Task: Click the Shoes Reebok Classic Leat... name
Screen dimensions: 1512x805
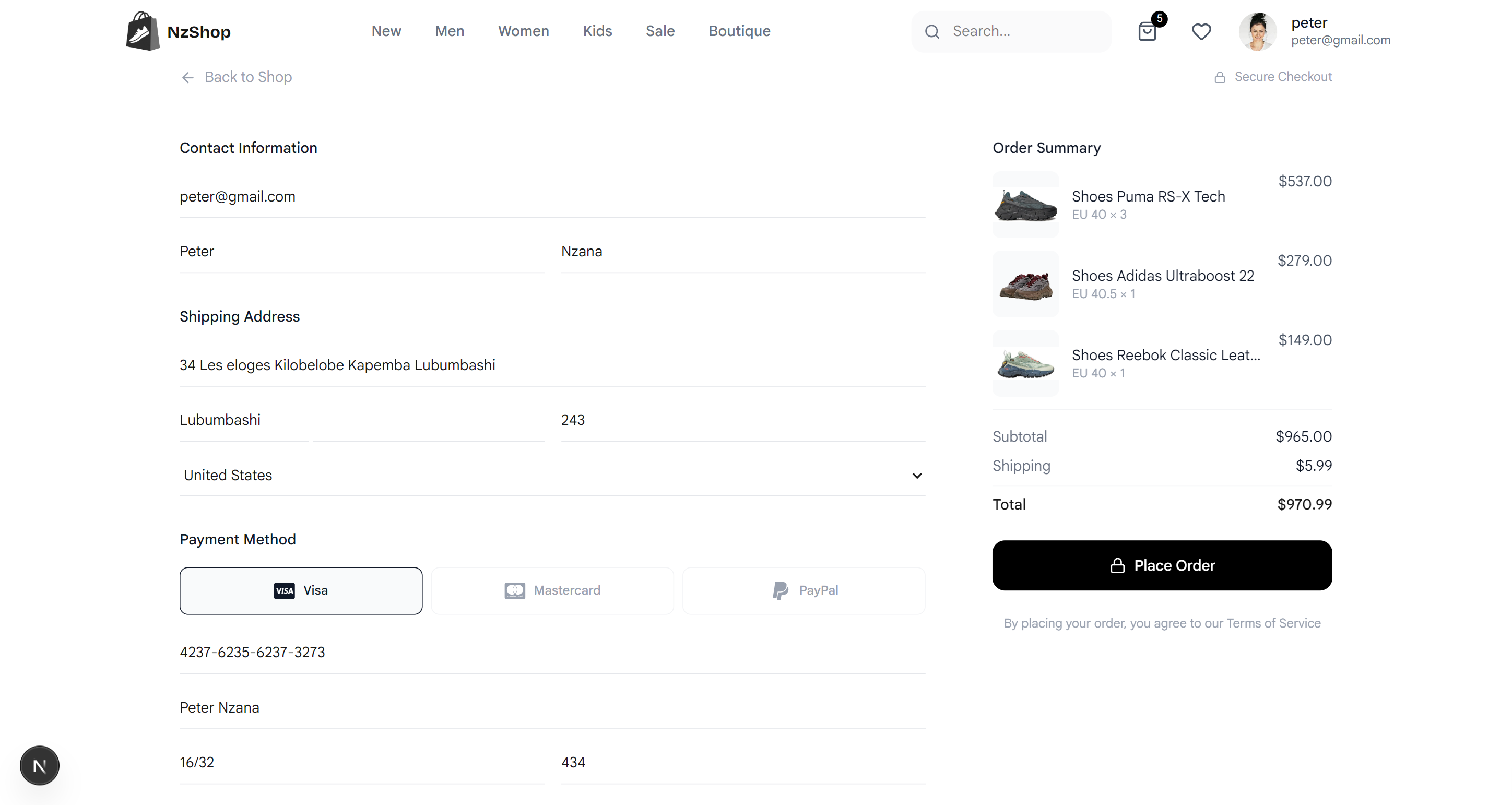Action: coord(1166,355)
